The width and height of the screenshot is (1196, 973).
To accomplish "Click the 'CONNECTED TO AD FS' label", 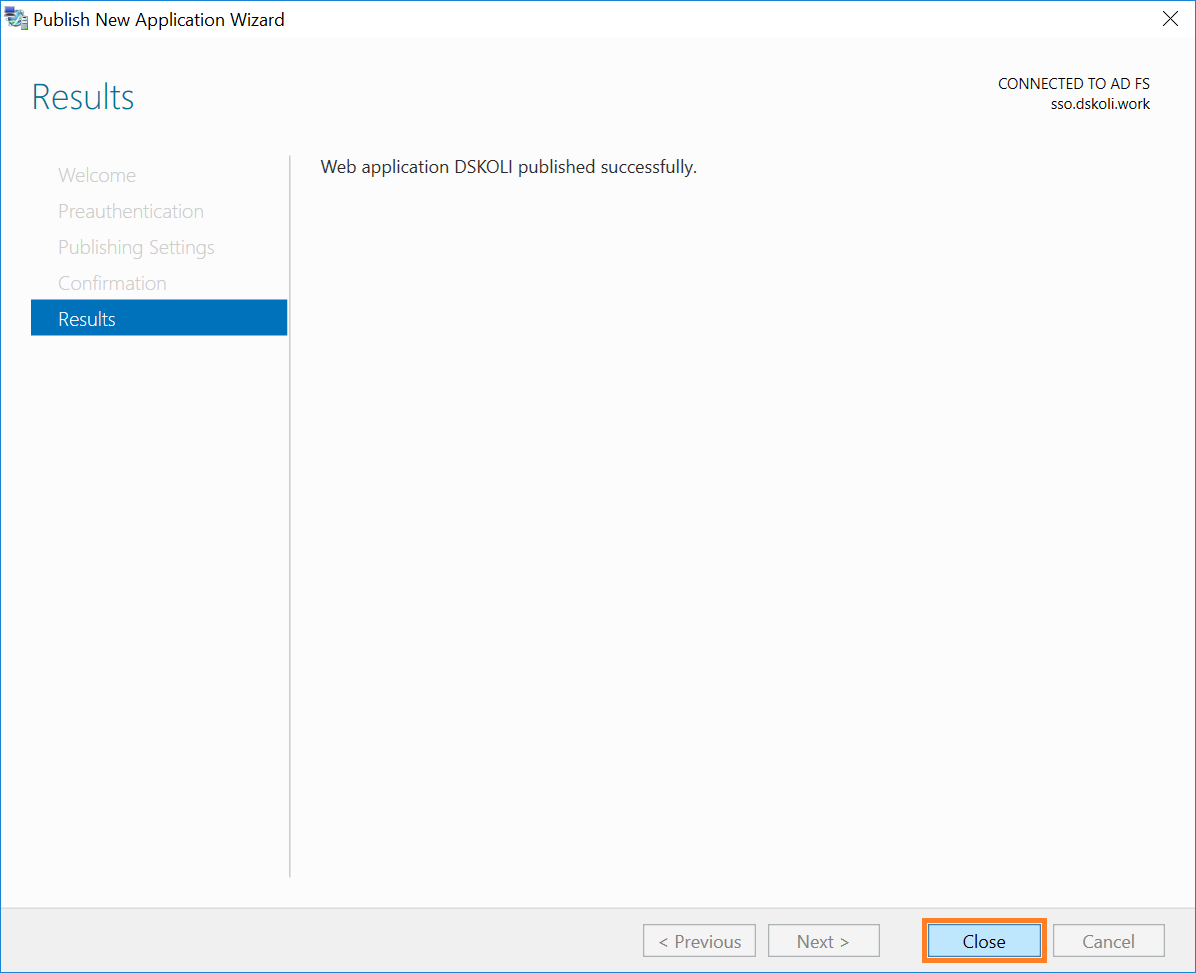I will point(1073,84).
